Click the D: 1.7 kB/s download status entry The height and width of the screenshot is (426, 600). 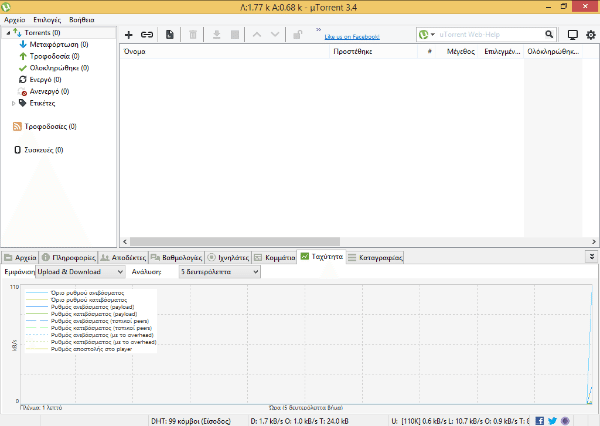(299, 421)
